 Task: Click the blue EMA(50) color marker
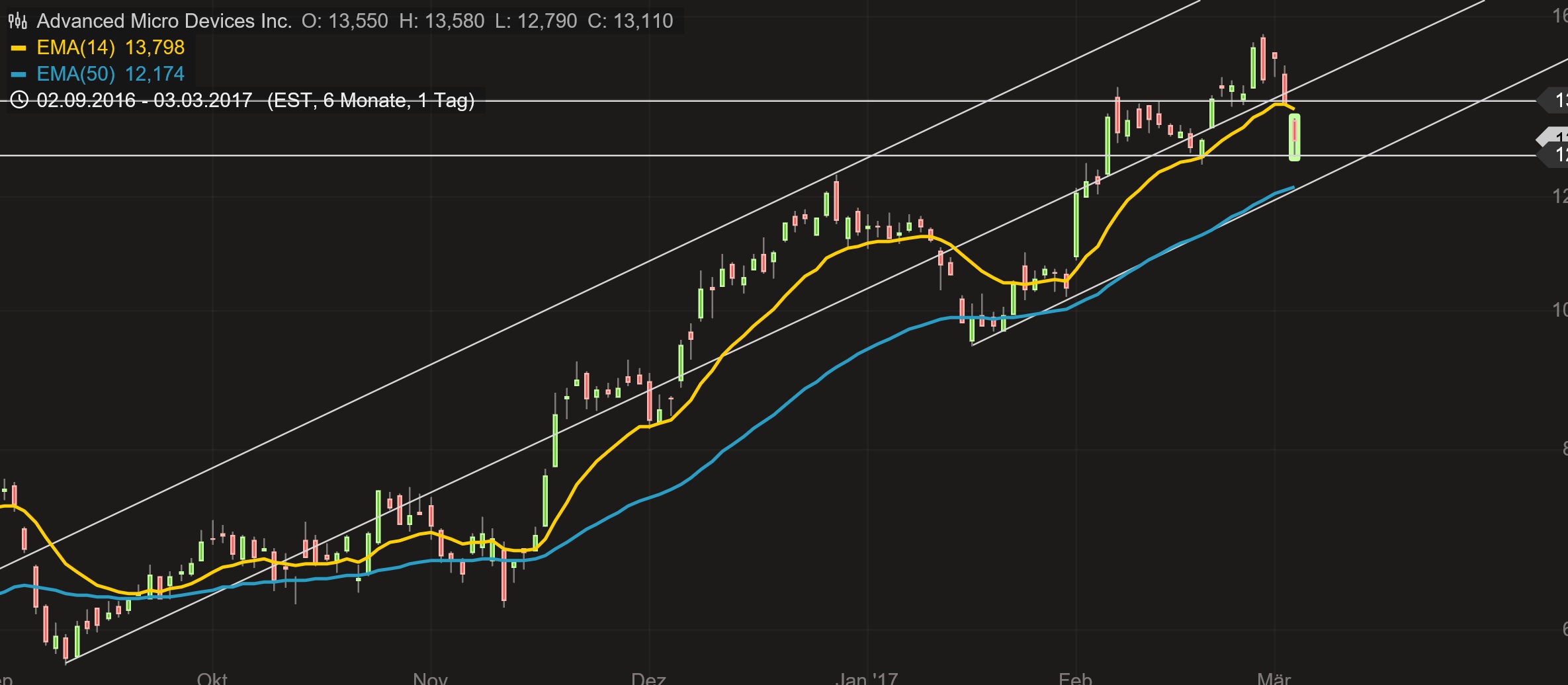point(19,74)
